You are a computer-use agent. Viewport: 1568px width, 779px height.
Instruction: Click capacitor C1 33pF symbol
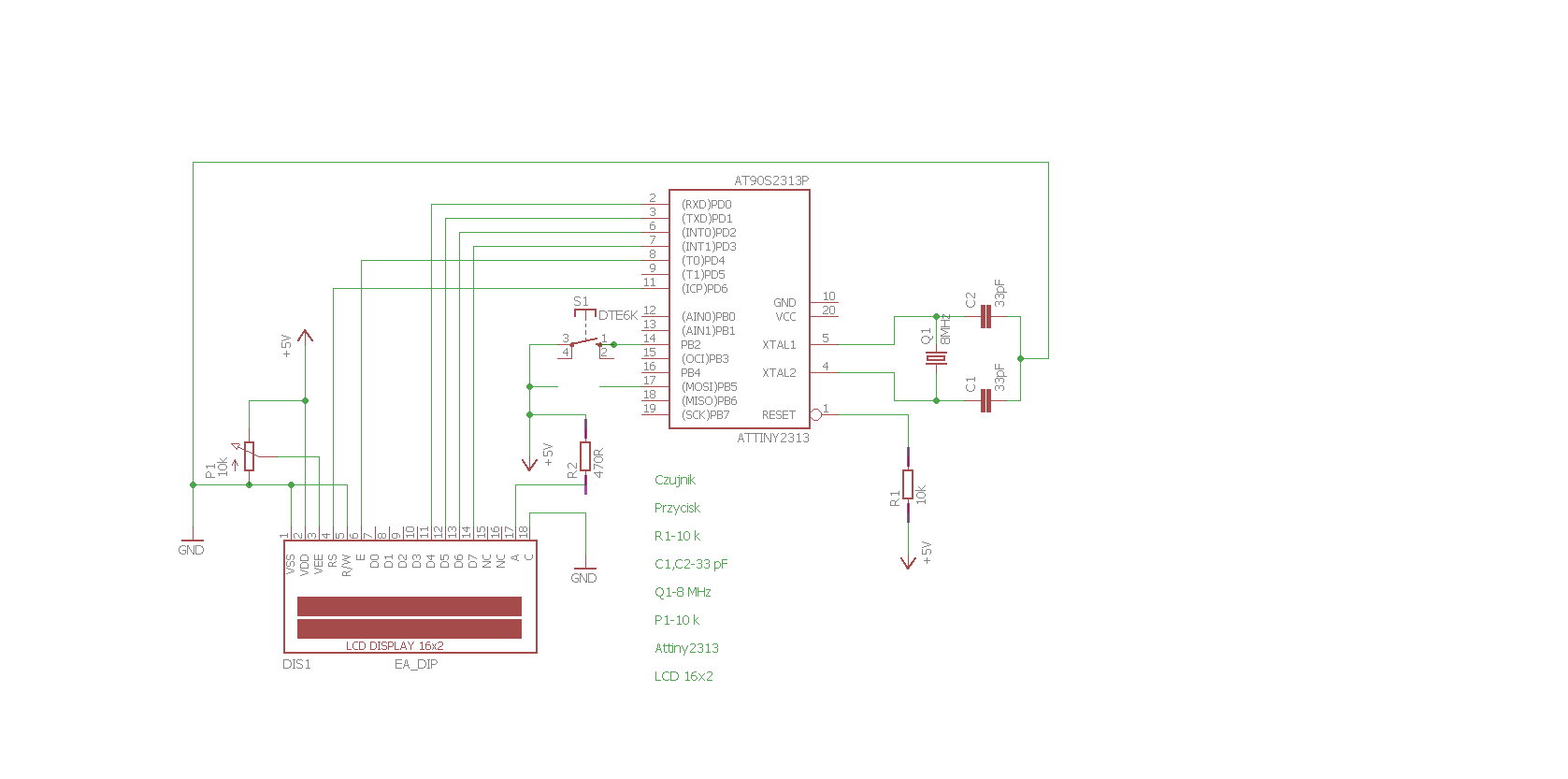click(985, 401)
